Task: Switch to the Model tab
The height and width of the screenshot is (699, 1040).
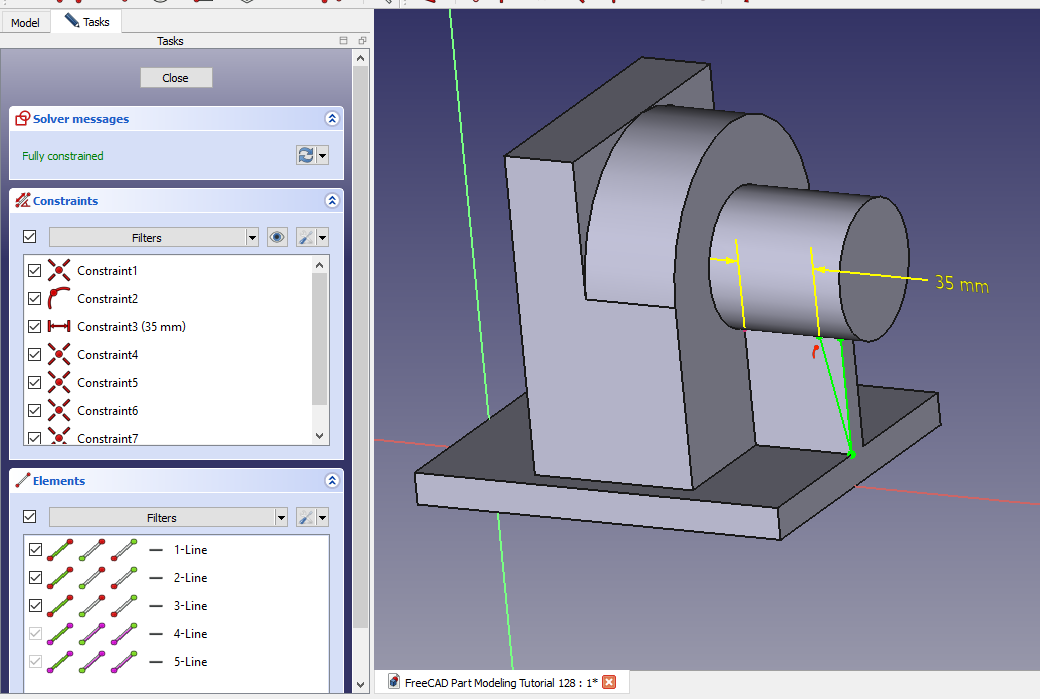Action: click(25, 22)
